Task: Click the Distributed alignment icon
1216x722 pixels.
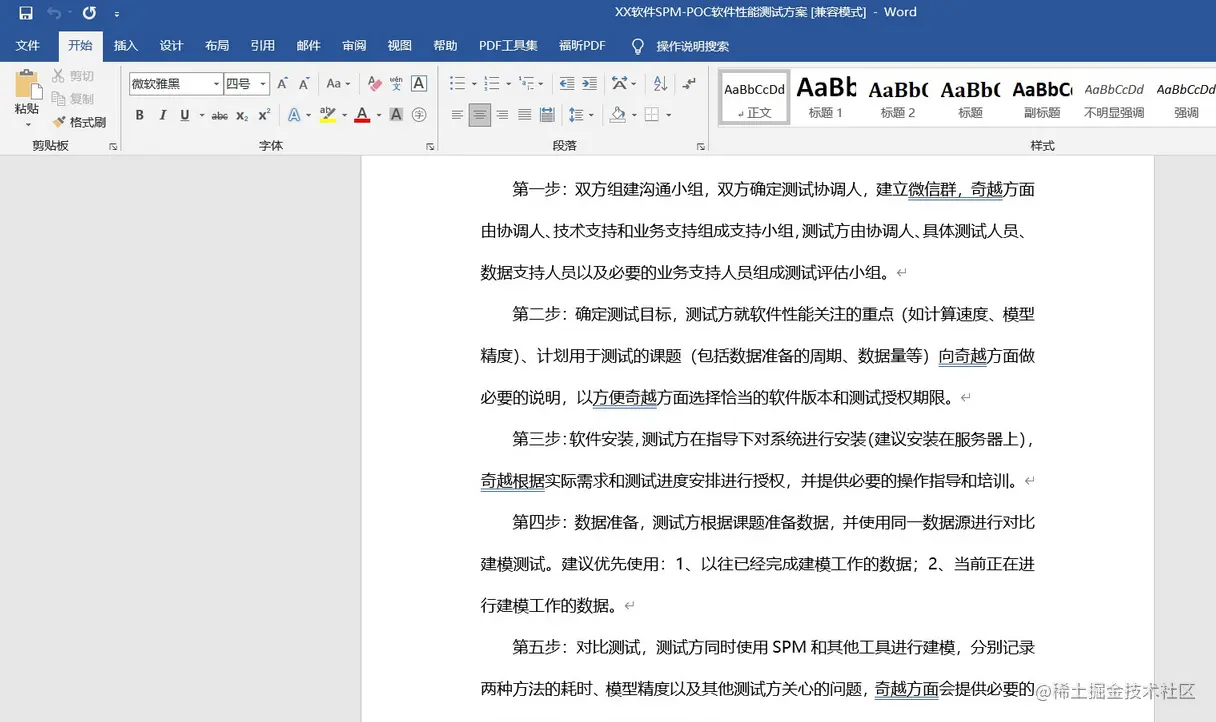Action: pyautogui.click(x=547, y=115)
